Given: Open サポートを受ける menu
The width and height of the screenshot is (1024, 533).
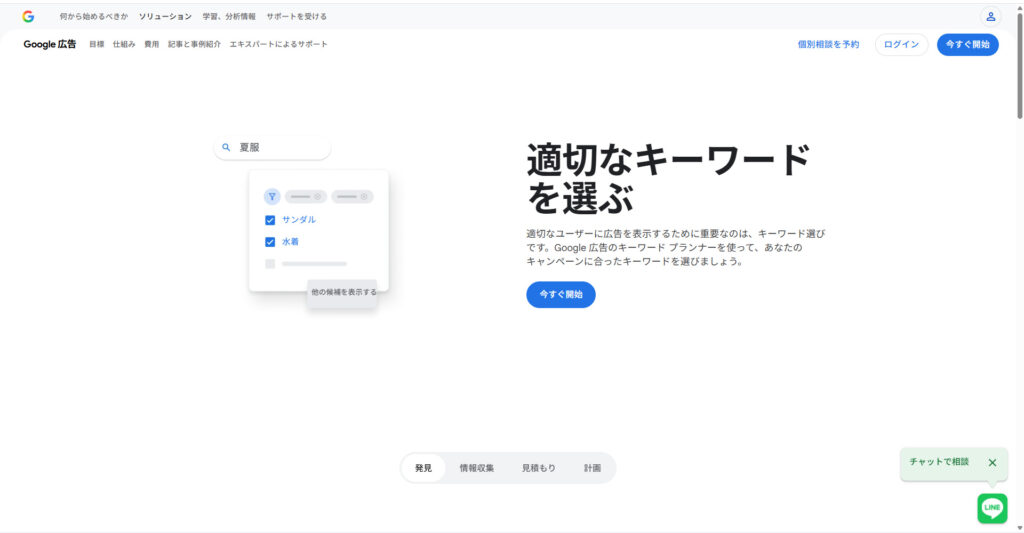Looking at the screenshot, I should click(296, 16).
